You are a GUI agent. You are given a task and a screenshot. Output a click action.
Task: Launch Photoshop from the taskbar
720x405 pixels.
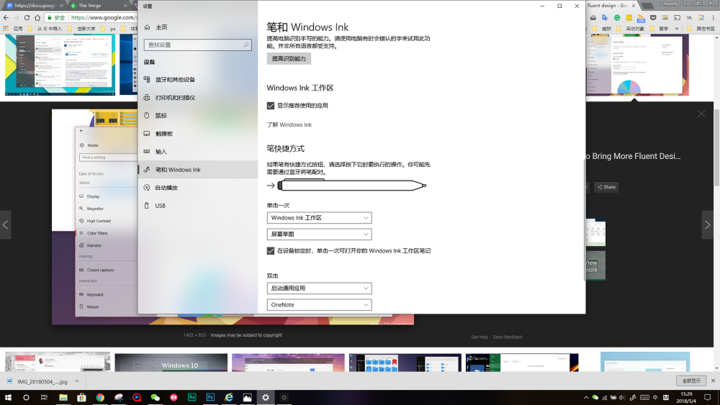210,397
